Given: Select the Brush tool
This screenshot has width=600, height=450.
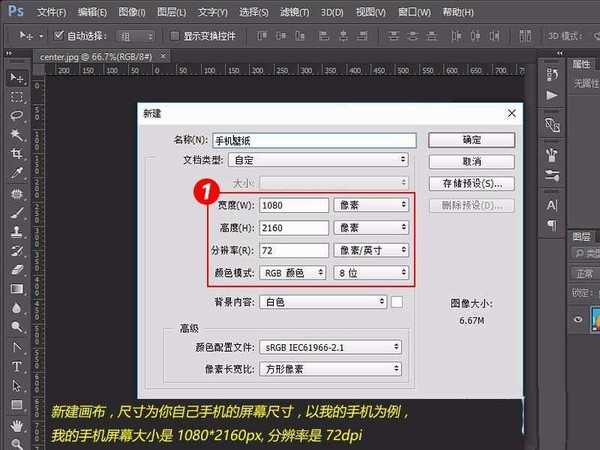Looking at the screenshot, I should pyautogui.click(x=17, y=212).
